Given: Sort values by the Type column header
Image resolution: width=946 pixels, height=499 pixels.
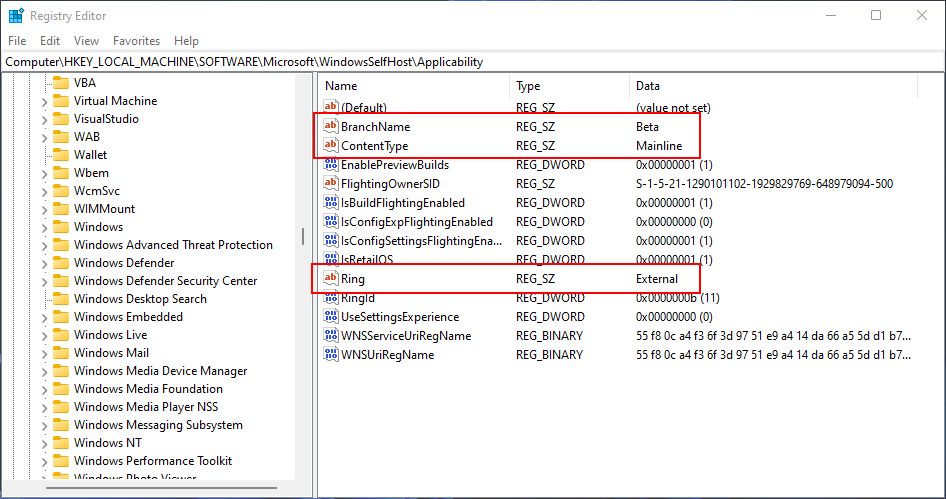Looking at the screenshot, I should tap(570, 86).
